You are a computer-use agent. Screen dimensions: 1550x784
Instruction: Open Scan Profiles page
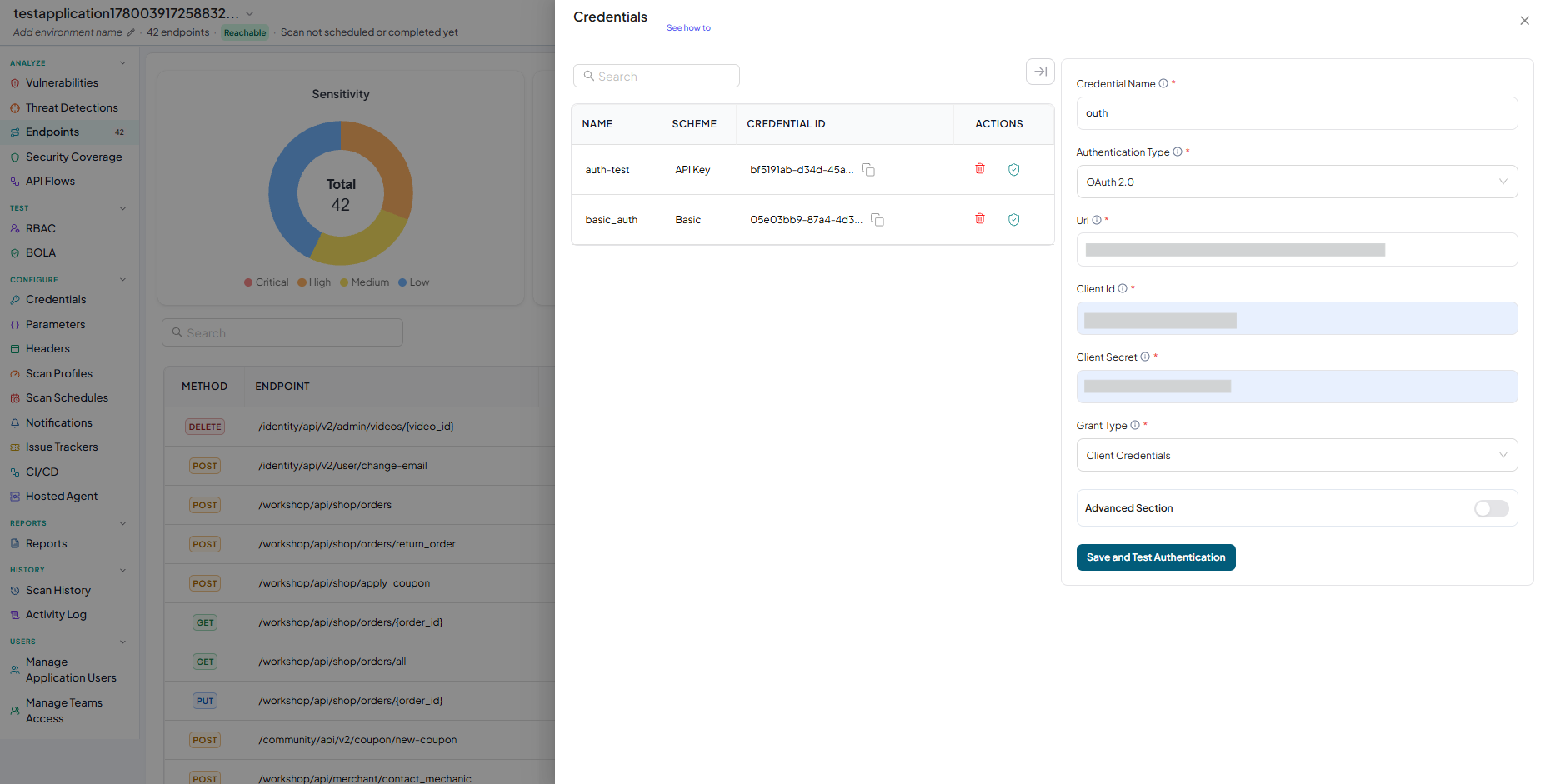coord(58,374)
